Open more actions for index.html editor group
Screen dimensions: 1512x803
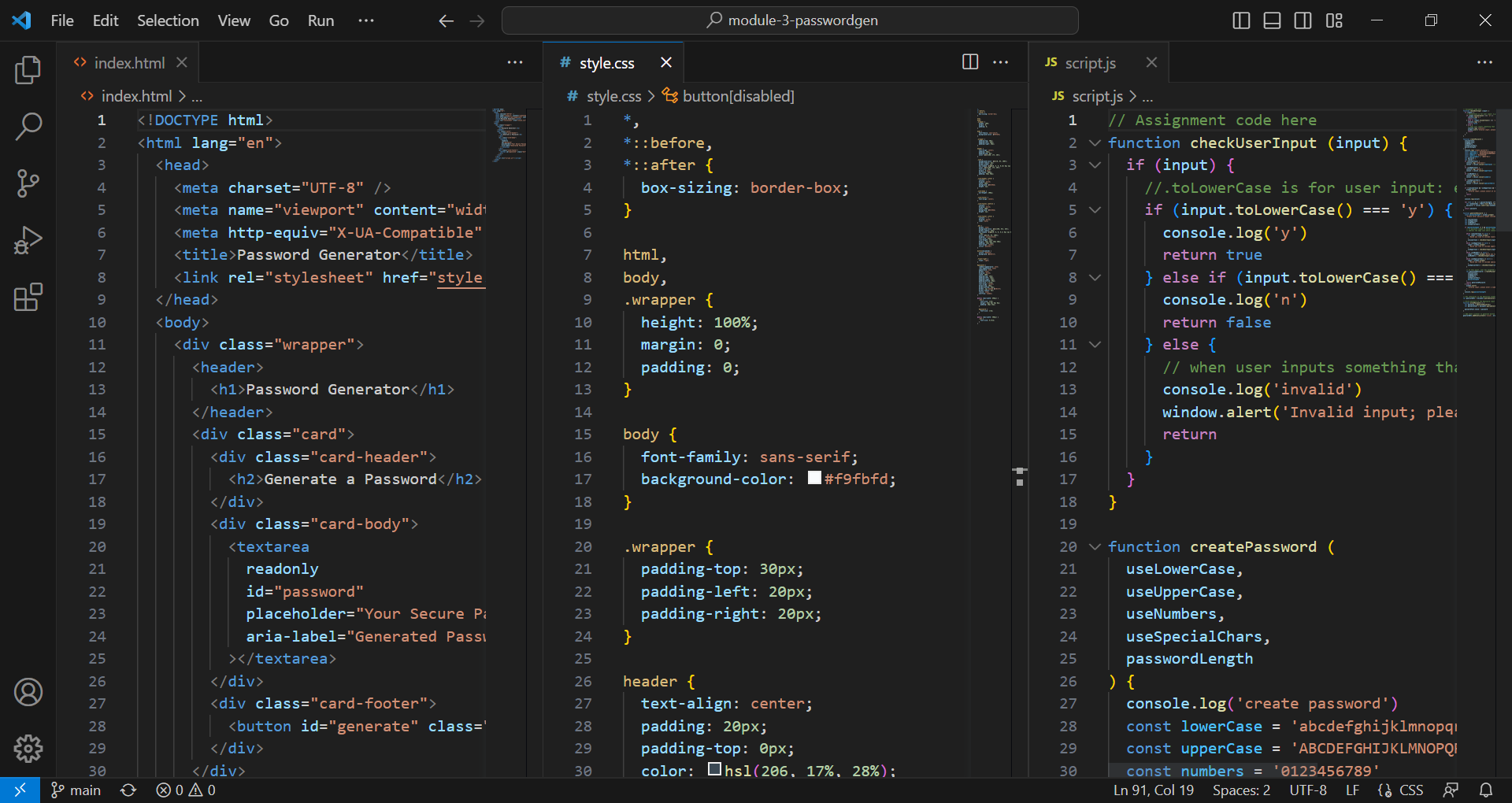tap(515, 62)
